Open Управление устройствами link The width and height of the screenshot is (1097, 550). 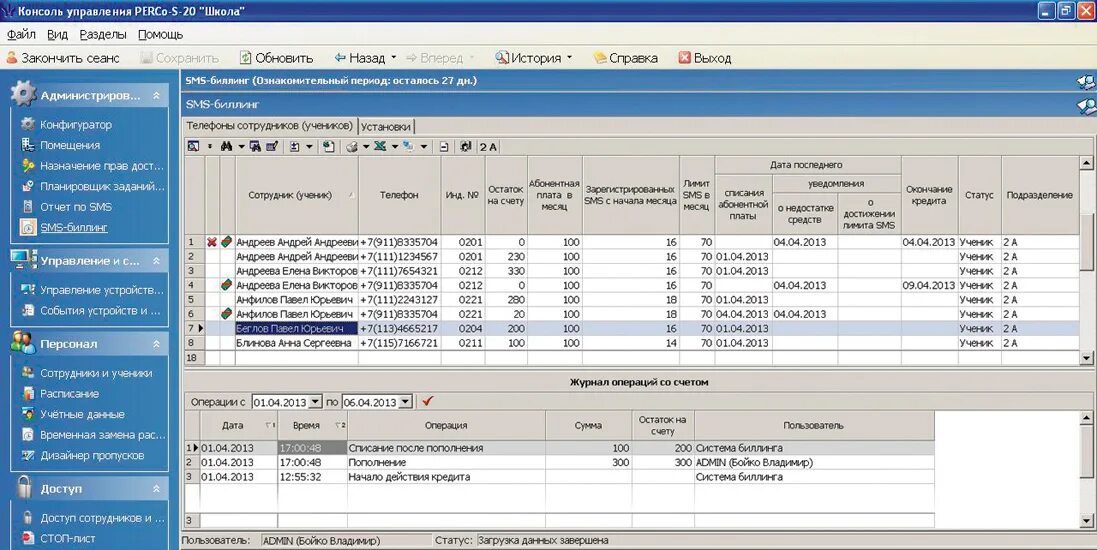(x=101, y=290)
